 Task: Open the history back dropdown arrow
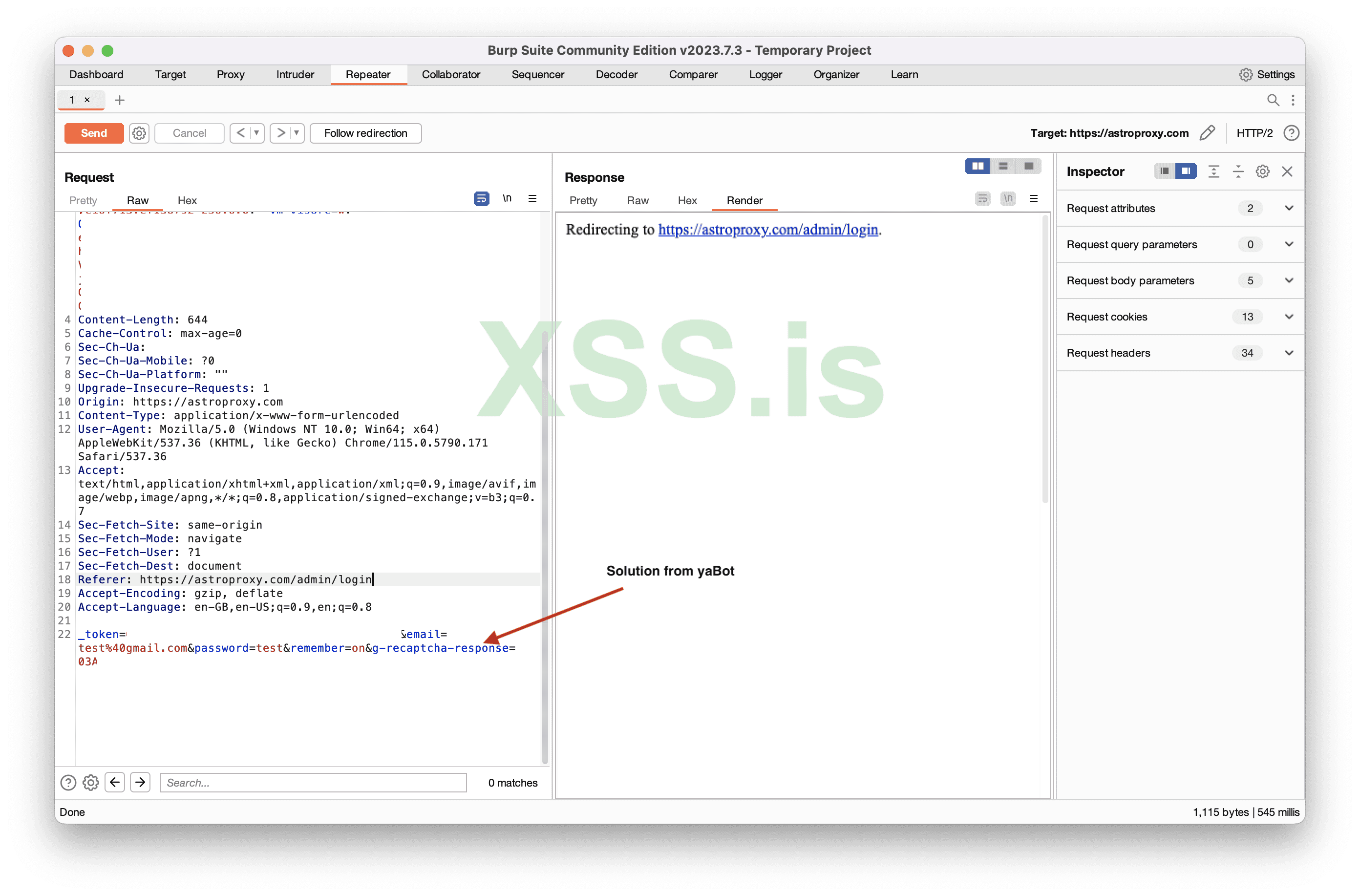click(256, 133)
